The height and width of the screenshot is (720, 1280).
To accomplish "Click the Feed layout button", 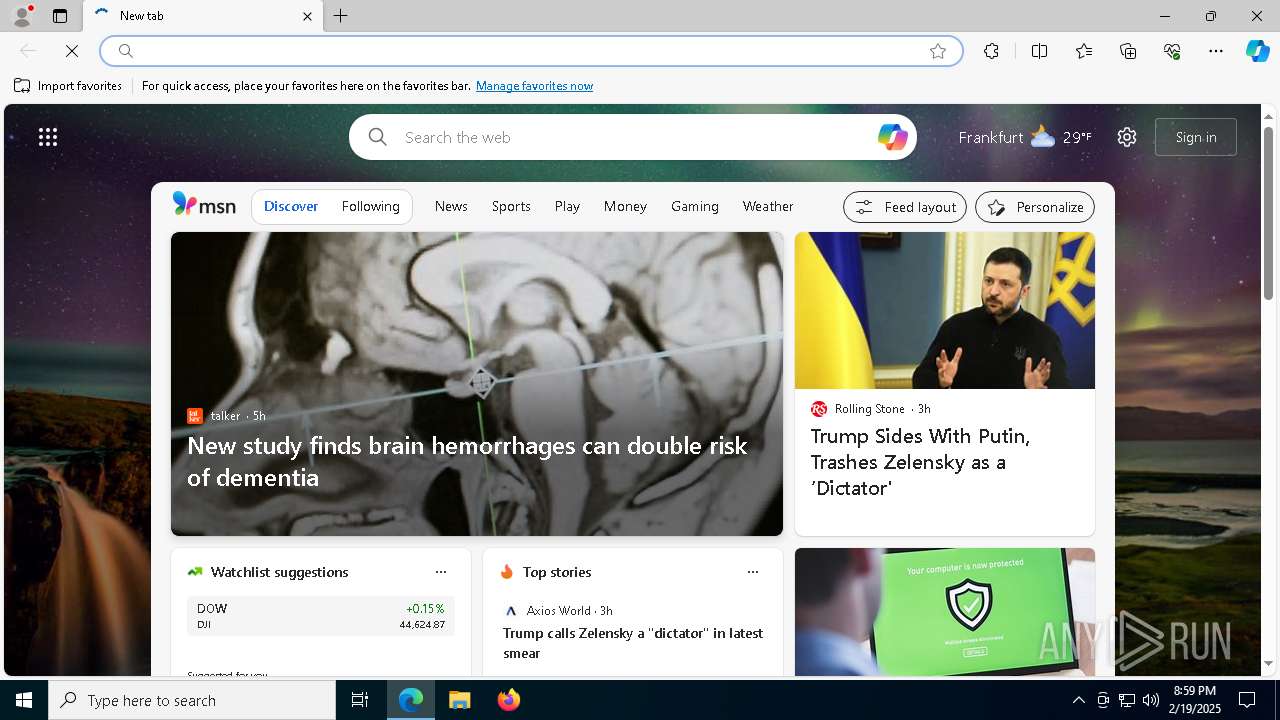I will click(x=905, y=207).
